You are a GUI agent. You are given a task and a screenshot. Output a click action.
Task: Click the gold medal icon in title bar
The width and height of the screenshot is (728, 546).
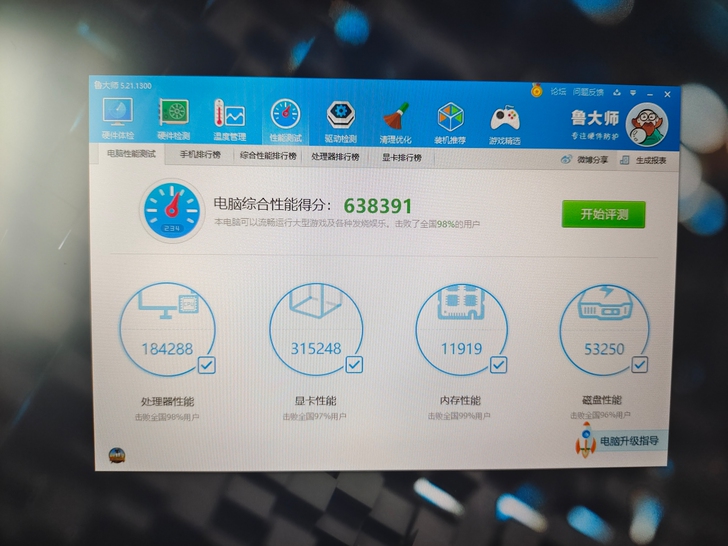536,90
